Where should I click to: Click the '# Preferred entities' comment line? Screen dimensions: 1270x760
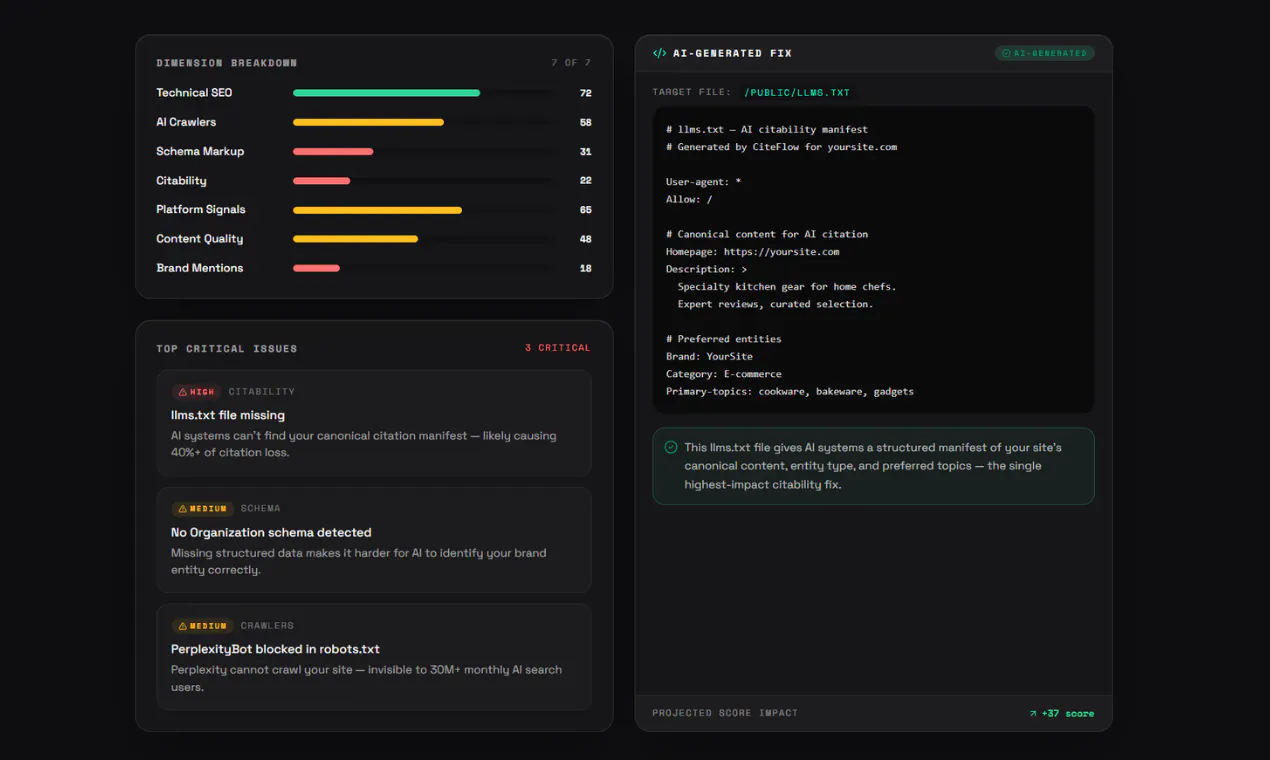pyautogui.click(x=724, y=339)
